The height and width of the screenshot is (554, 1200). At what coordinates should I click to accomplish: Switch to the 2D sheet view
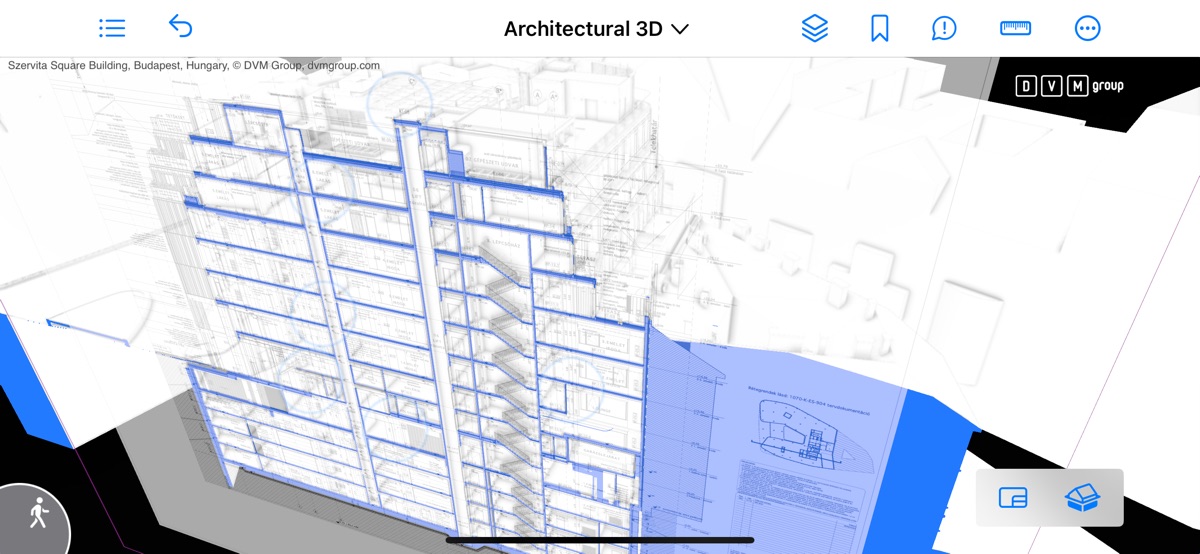(1013, 497)
